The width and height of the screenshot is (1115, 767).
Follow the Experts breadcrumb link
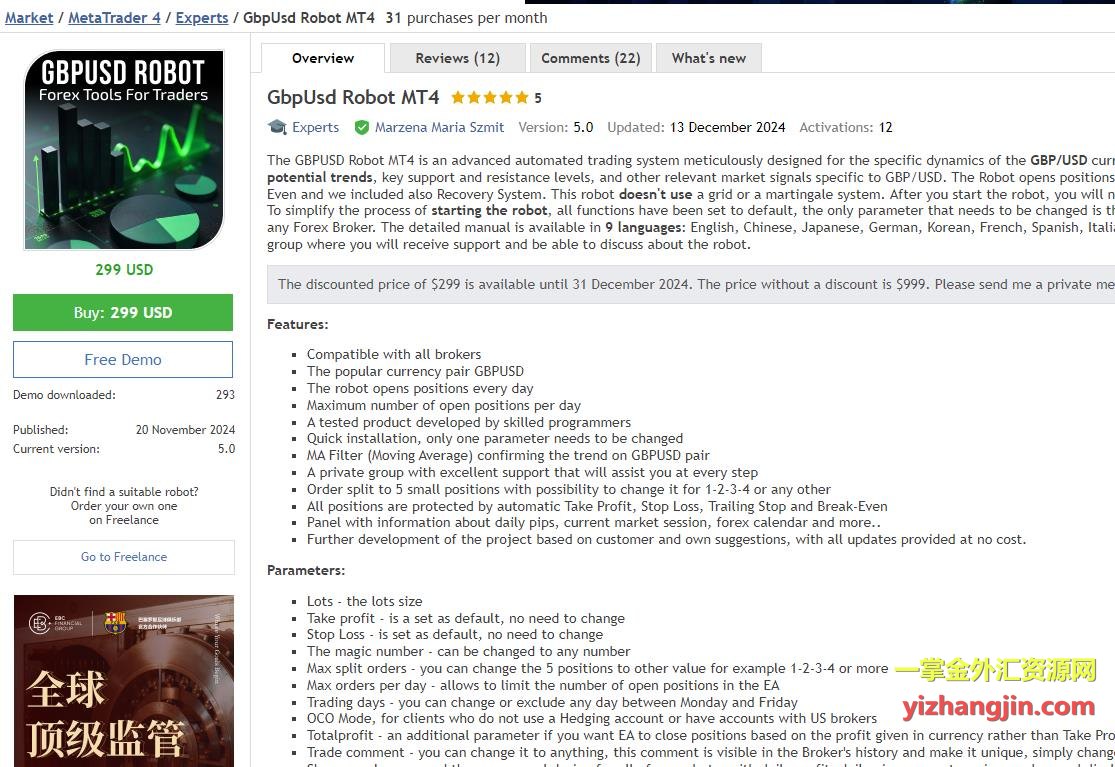202,18
